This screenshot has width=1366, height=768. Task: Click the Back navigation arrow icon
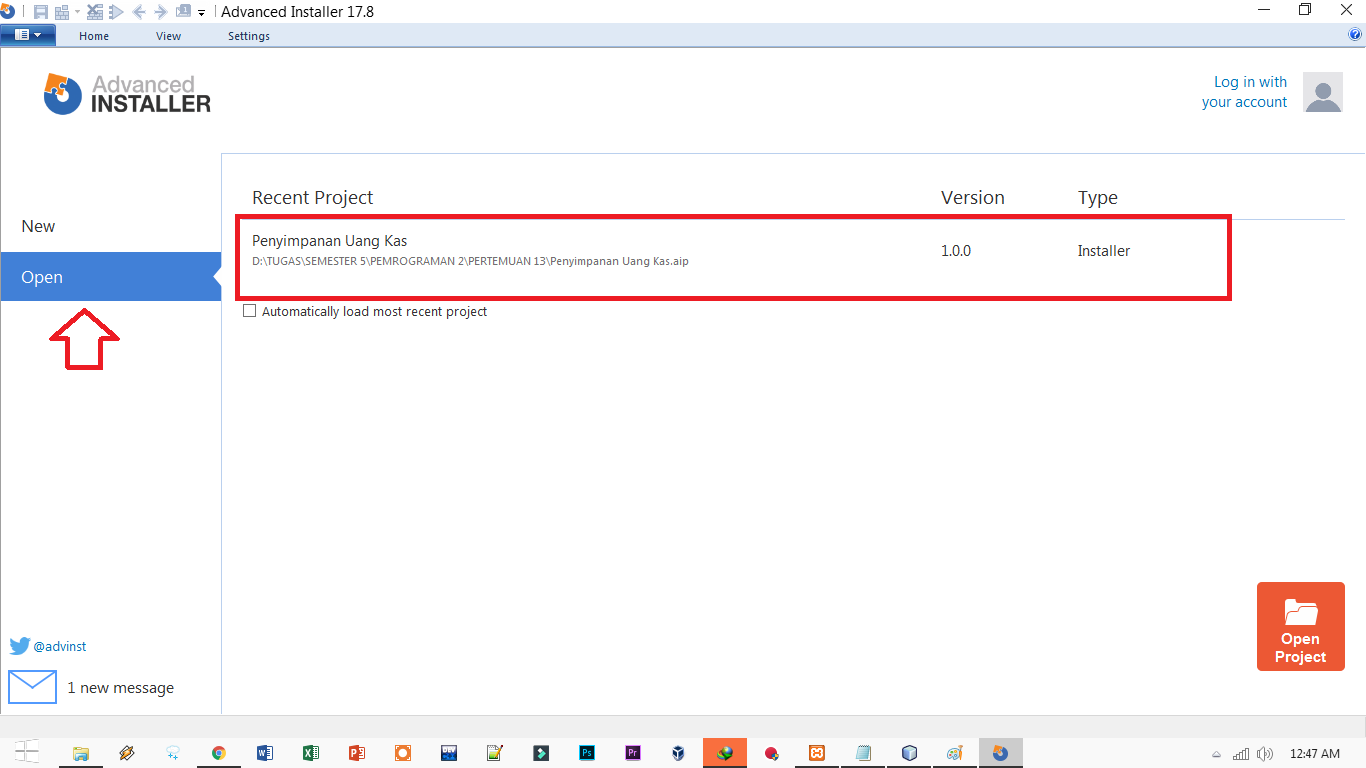point(139,12)
